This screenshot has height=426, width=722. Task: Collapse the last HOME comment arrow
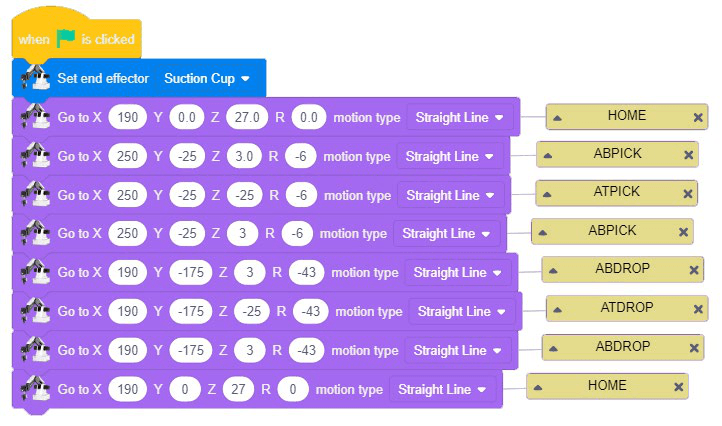[538, 387]
